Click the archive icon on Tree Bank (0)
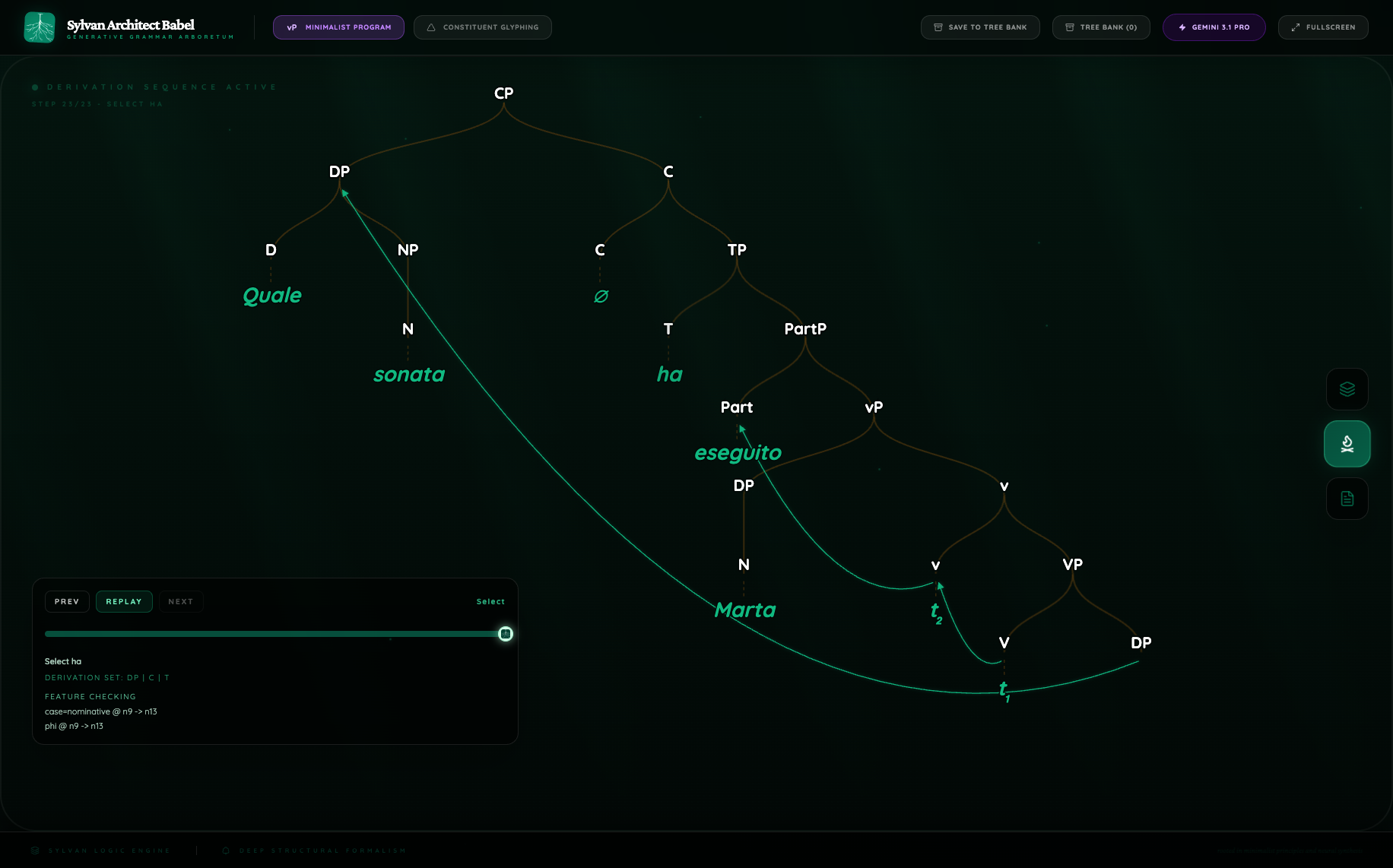Viewport: 1393px width, 868px height. pyautogui.click(x=1070, y=27)
